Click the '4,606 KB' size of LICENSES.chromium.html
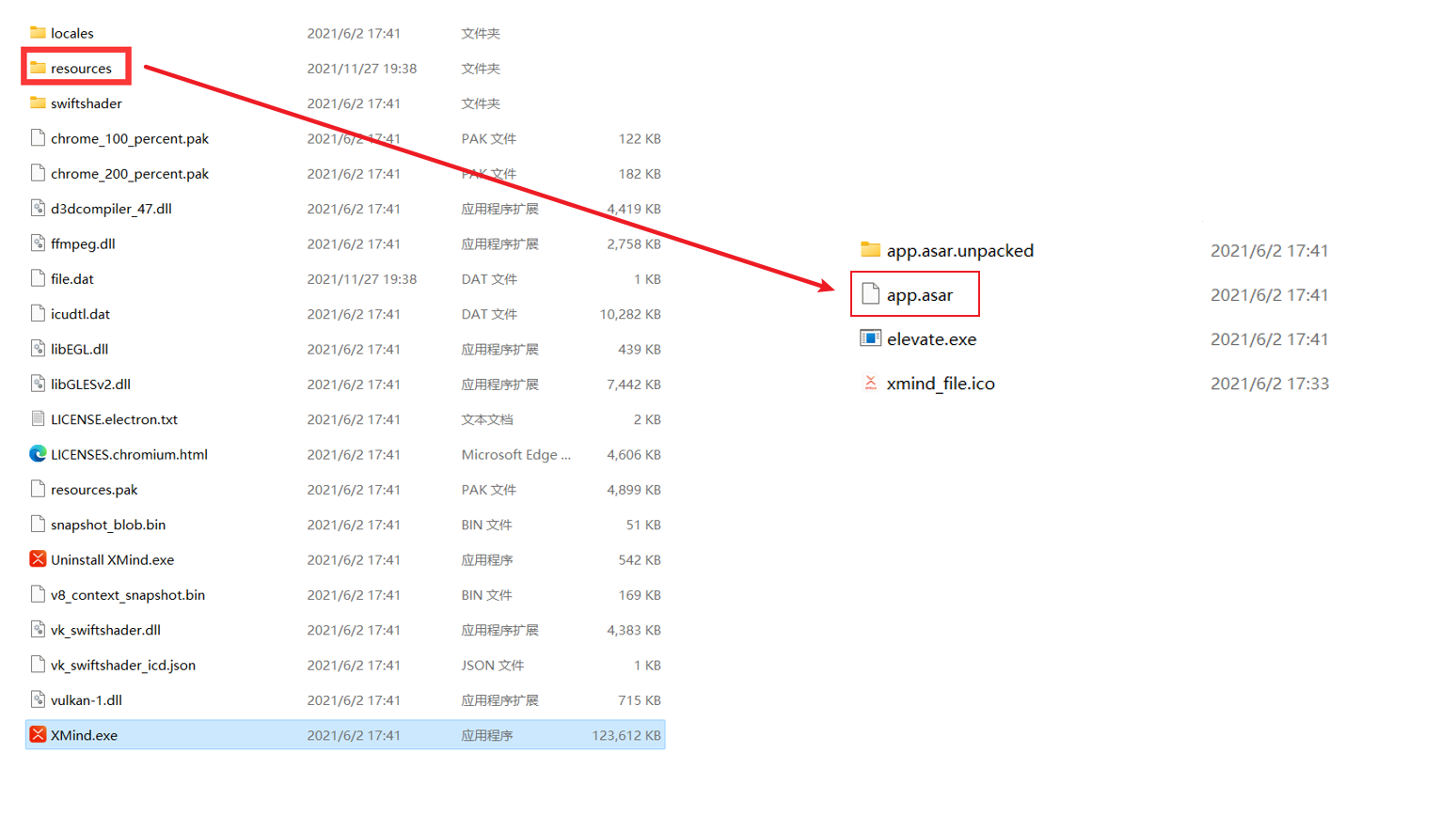The width and height of the screenshot is (1456, 816). coord(634,454)
